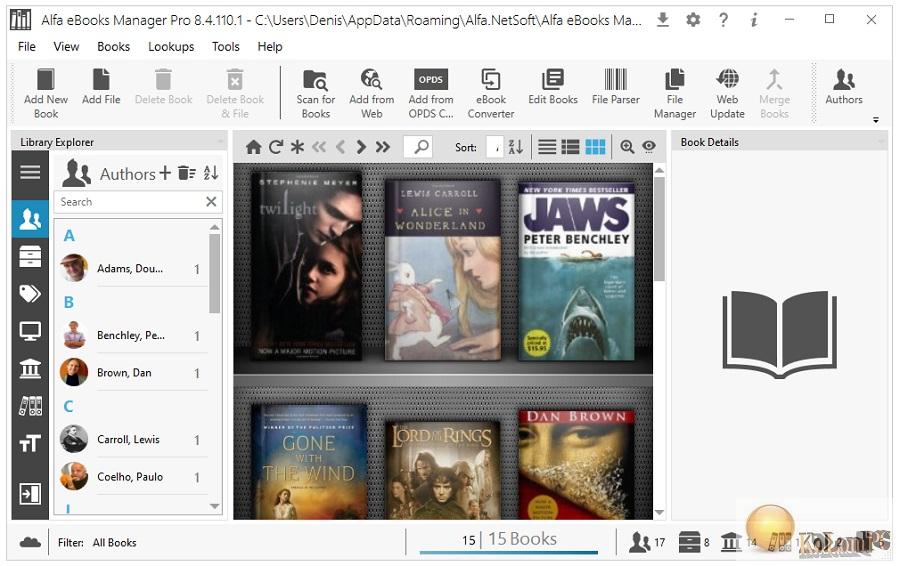900x566 pixels.
Task: Click the All Books filter label
Action: [114, 542]
